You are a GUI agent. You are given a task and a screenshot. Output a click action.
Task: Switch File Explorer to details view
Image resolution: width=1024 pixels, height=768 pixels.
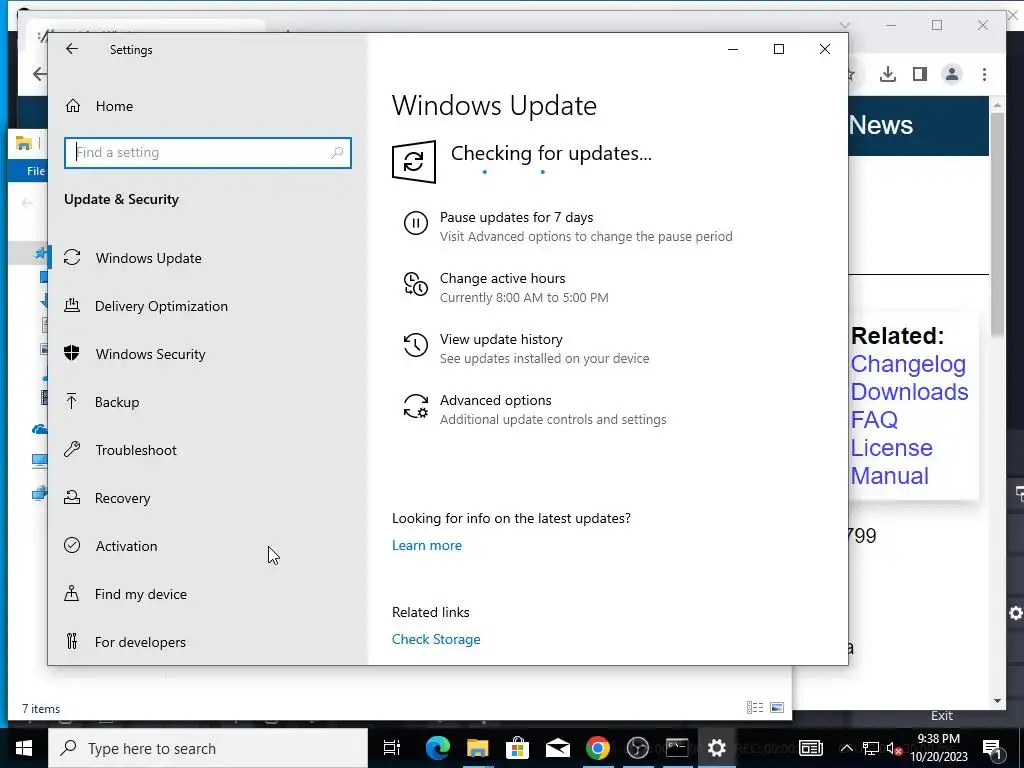click(755, 707)
